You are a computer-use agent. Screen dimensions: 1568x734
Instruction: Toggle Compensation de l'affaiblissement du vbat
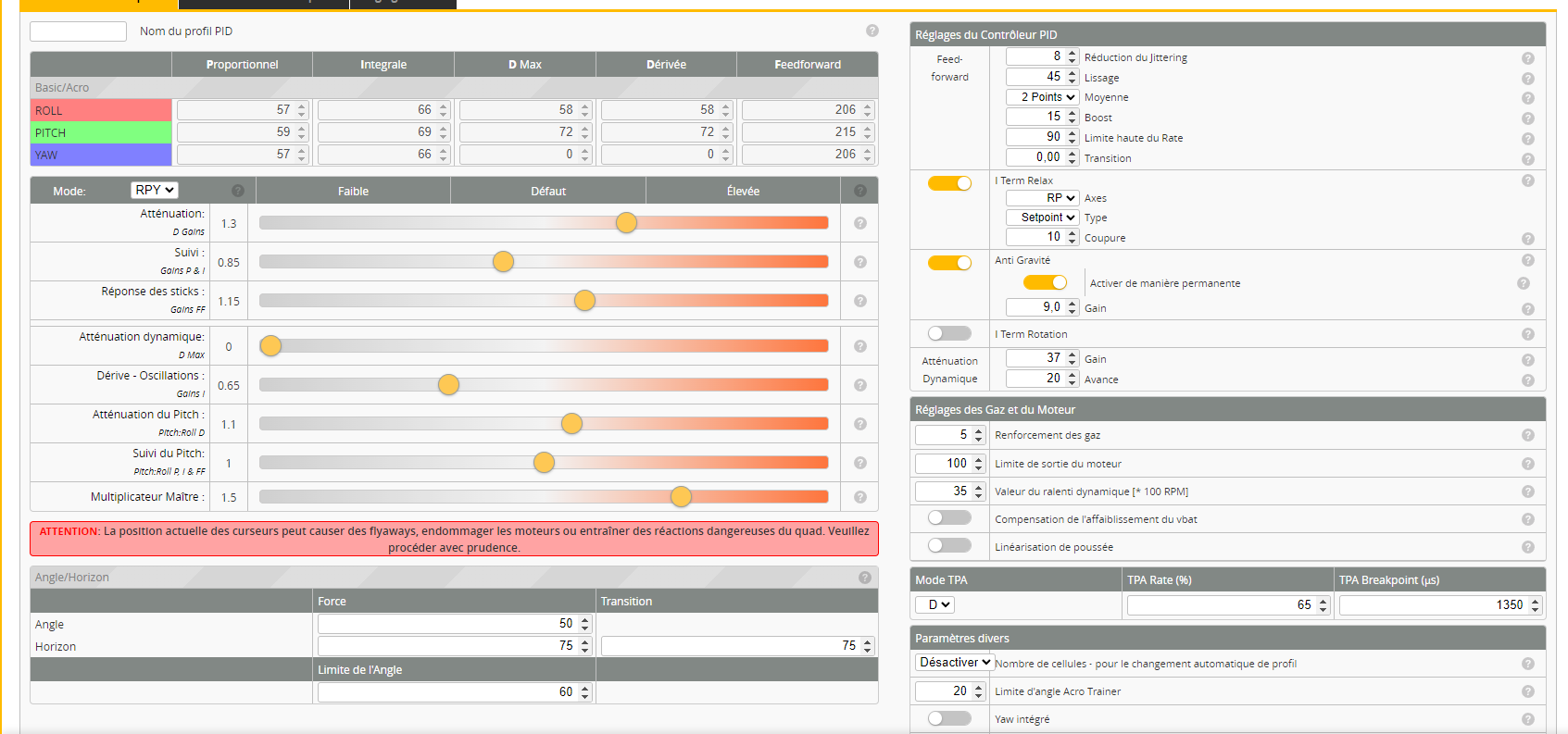coord(949,518)
